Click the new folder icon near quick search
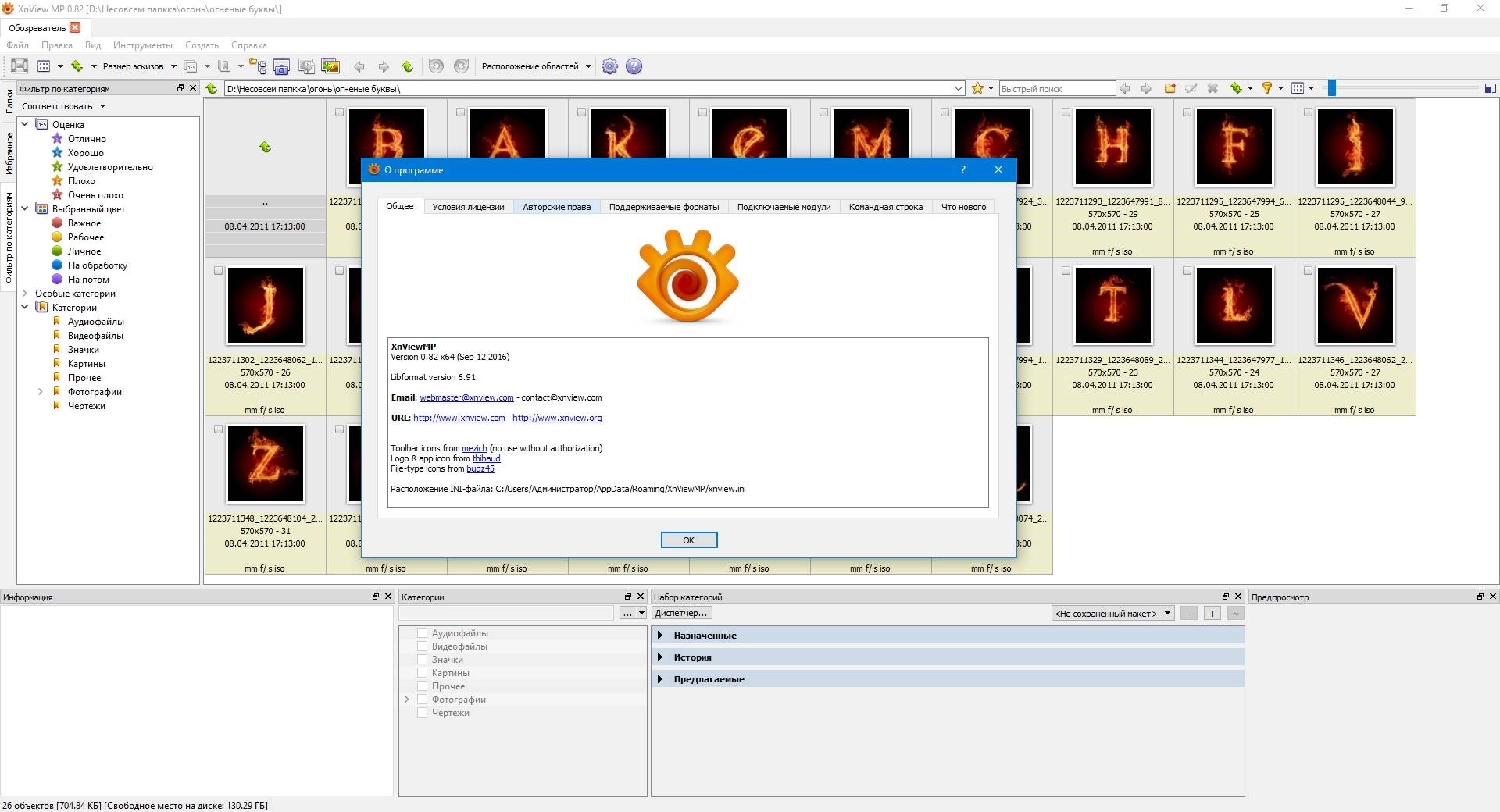1500x812 pixels. (1170, 88)
